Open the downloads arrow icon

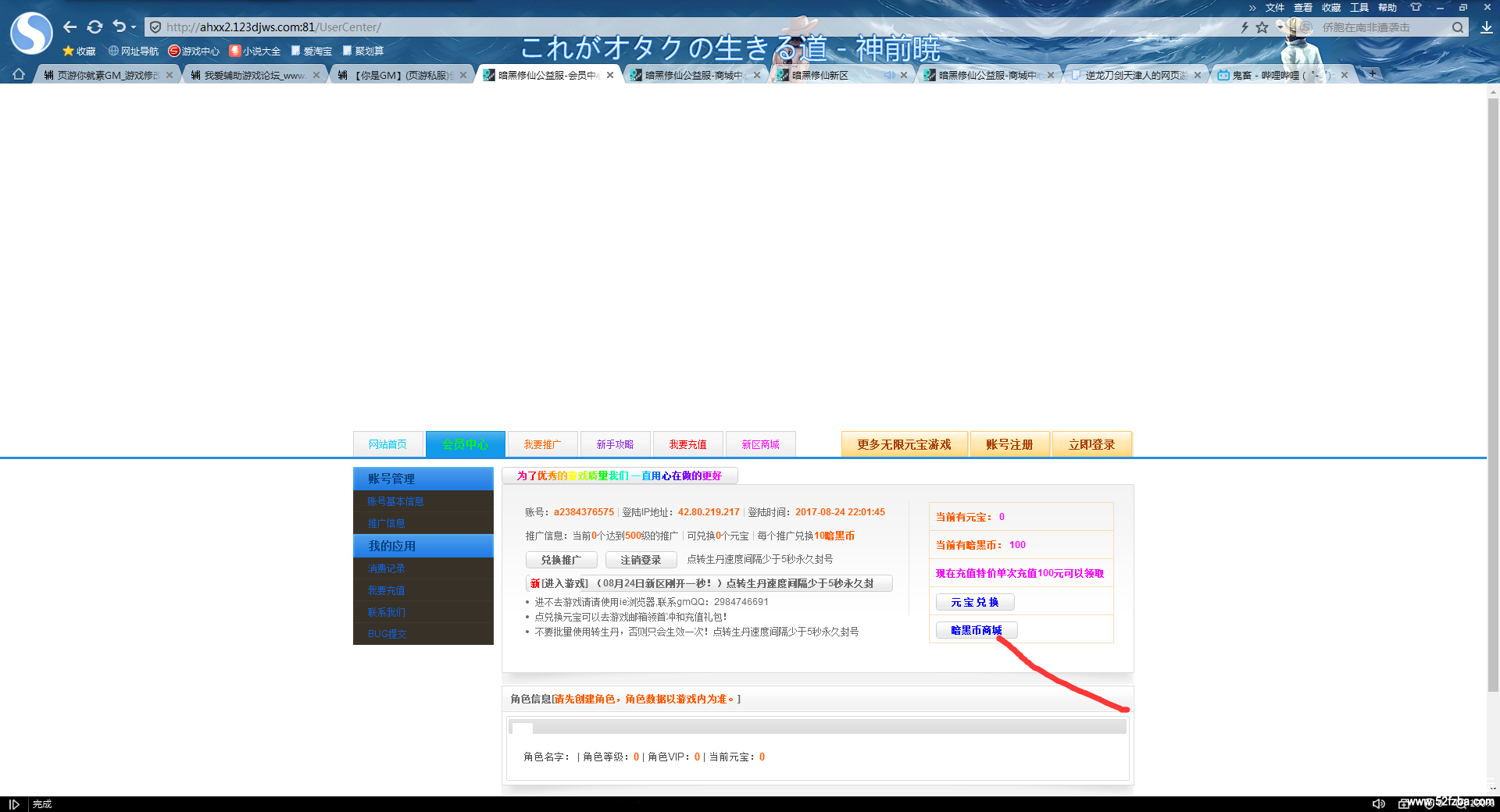tap(1486, 27)
